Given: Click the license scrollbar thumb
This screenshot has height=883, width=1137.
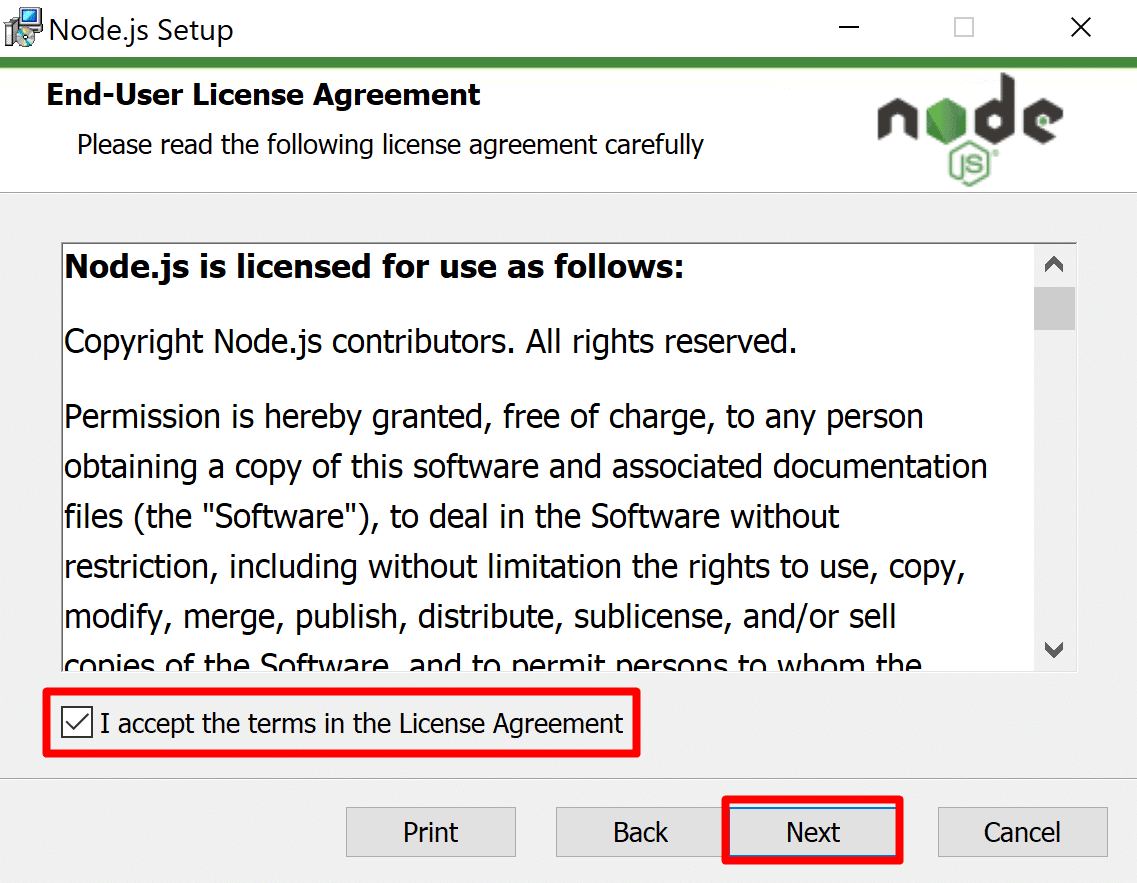Looking at the screenshot, I should click(1054, 308).
